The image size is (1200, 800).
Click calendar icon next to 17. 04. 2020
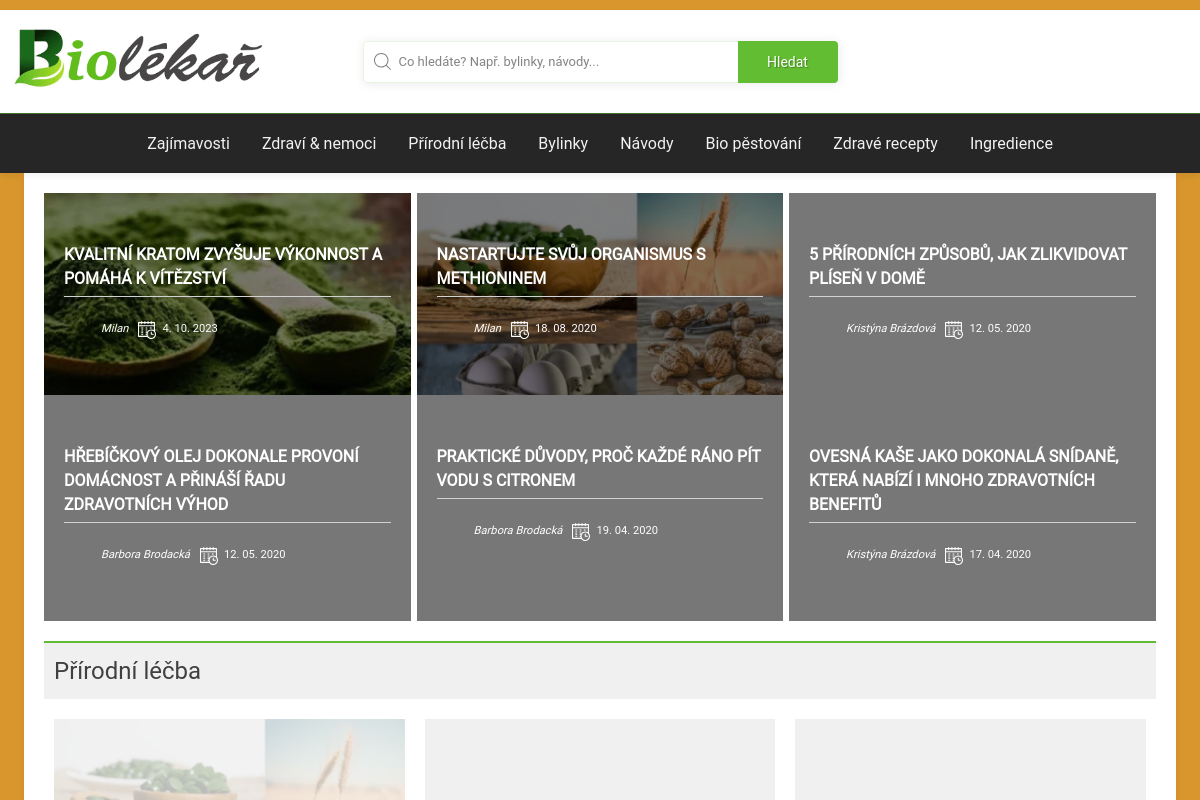coord(953,555)
